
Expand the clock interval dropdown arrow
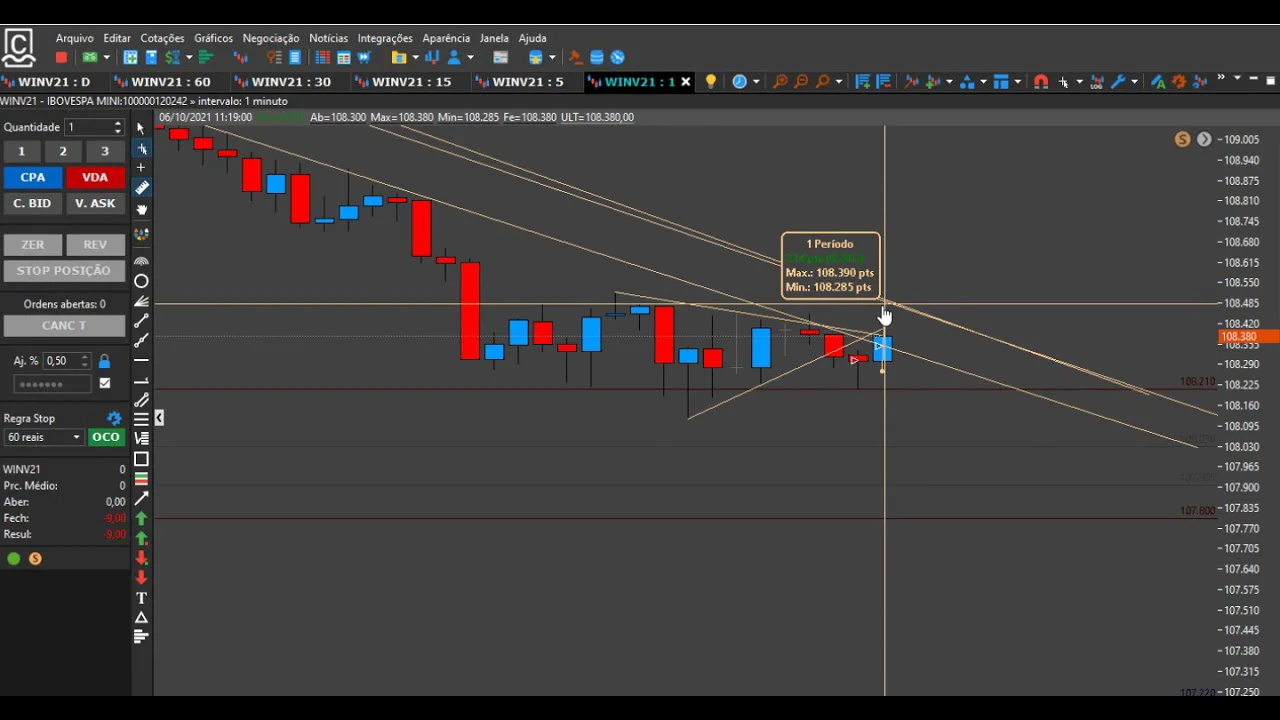point(756,82)
